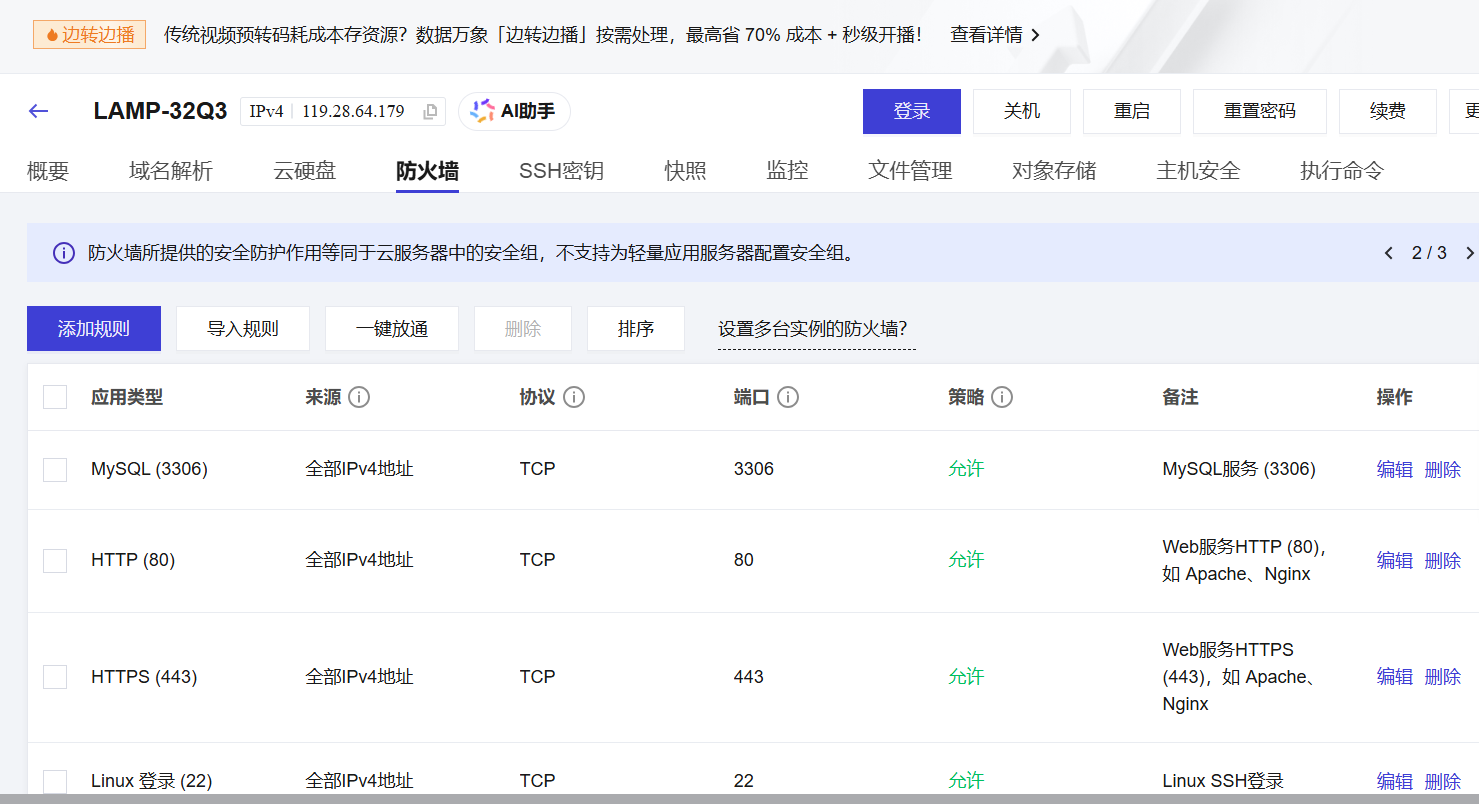
Task: Show the next notice with the right carousel arrow
Action: [1470, 253]
